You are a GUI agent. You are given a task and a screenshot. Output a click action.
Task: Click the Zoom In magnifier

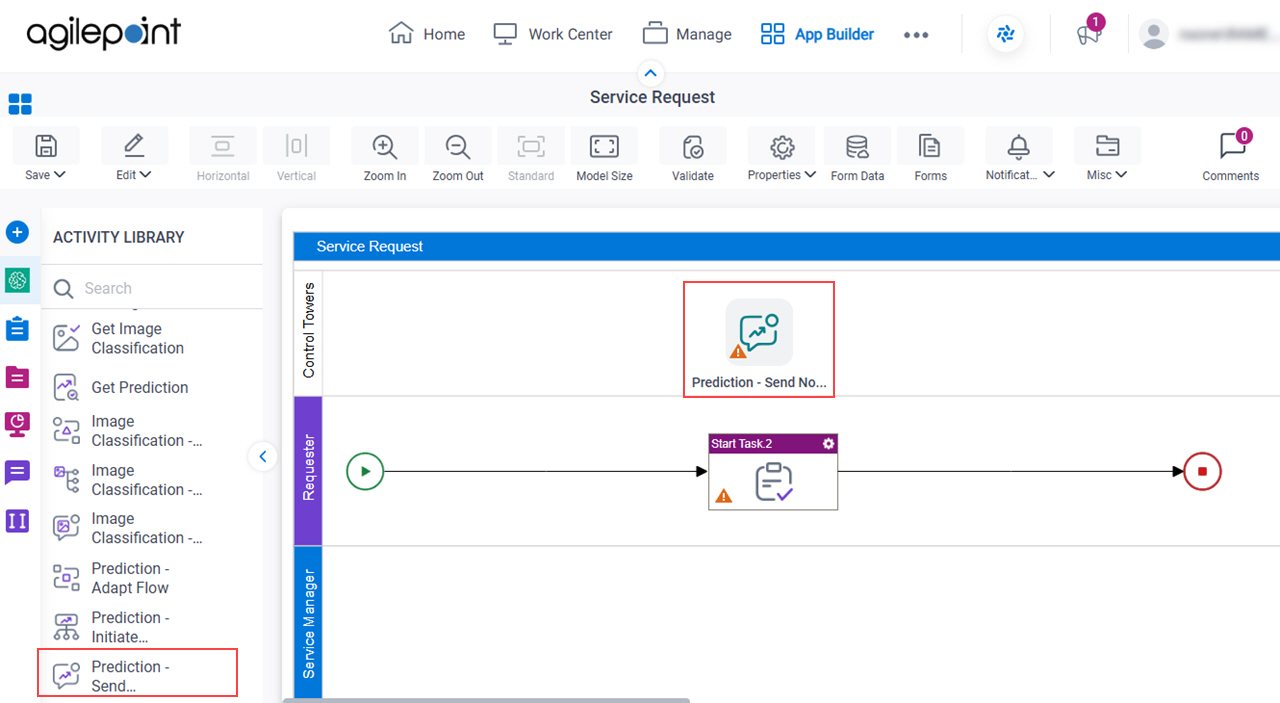pos(385,146)
